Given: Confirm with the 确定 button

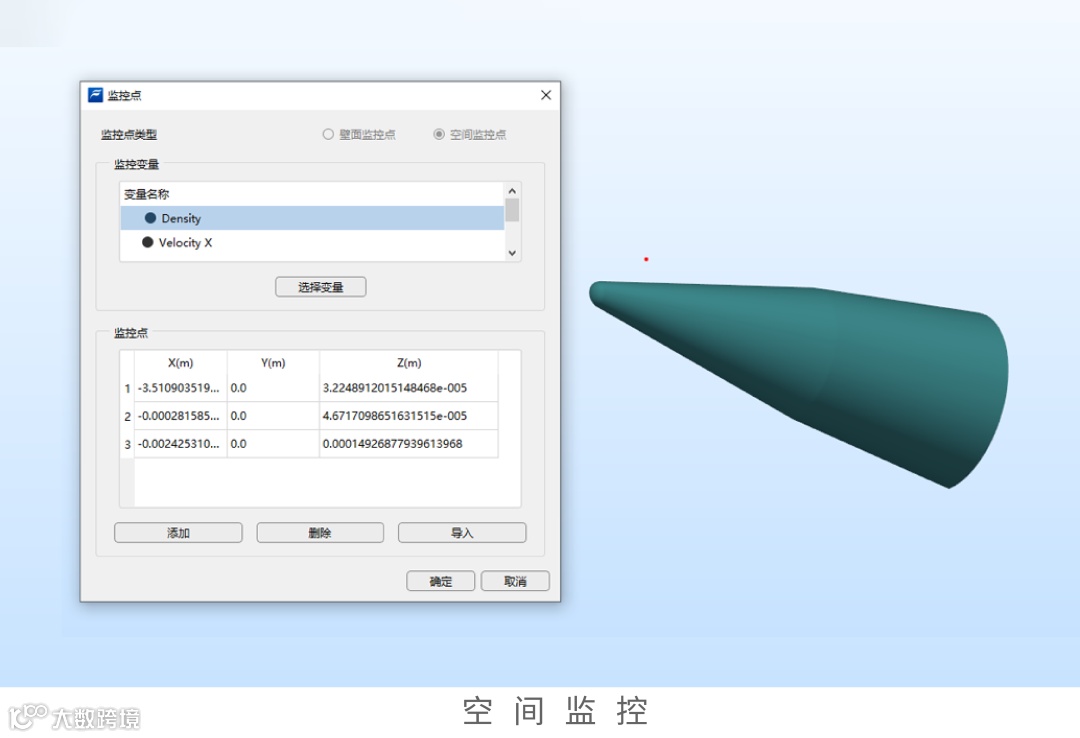Looking at the screenshot, I should point(441,581).
